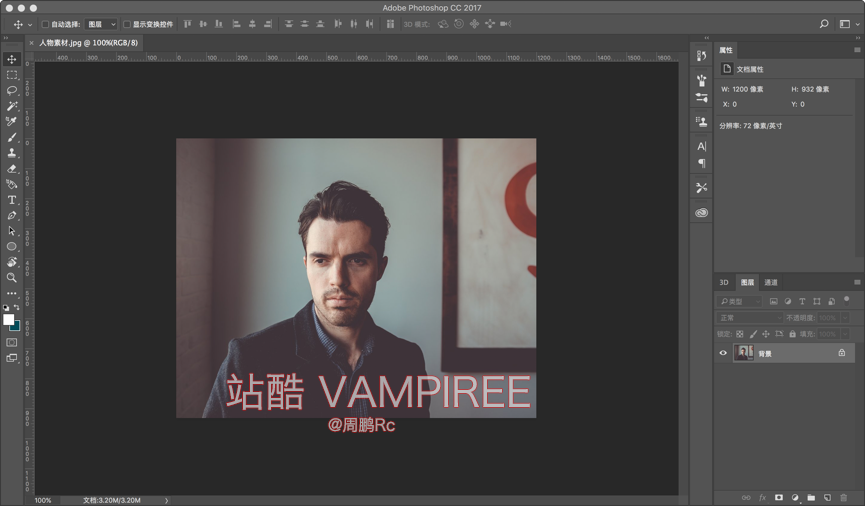Open the Properties panel flyout menu

click(x=857, y=50)
